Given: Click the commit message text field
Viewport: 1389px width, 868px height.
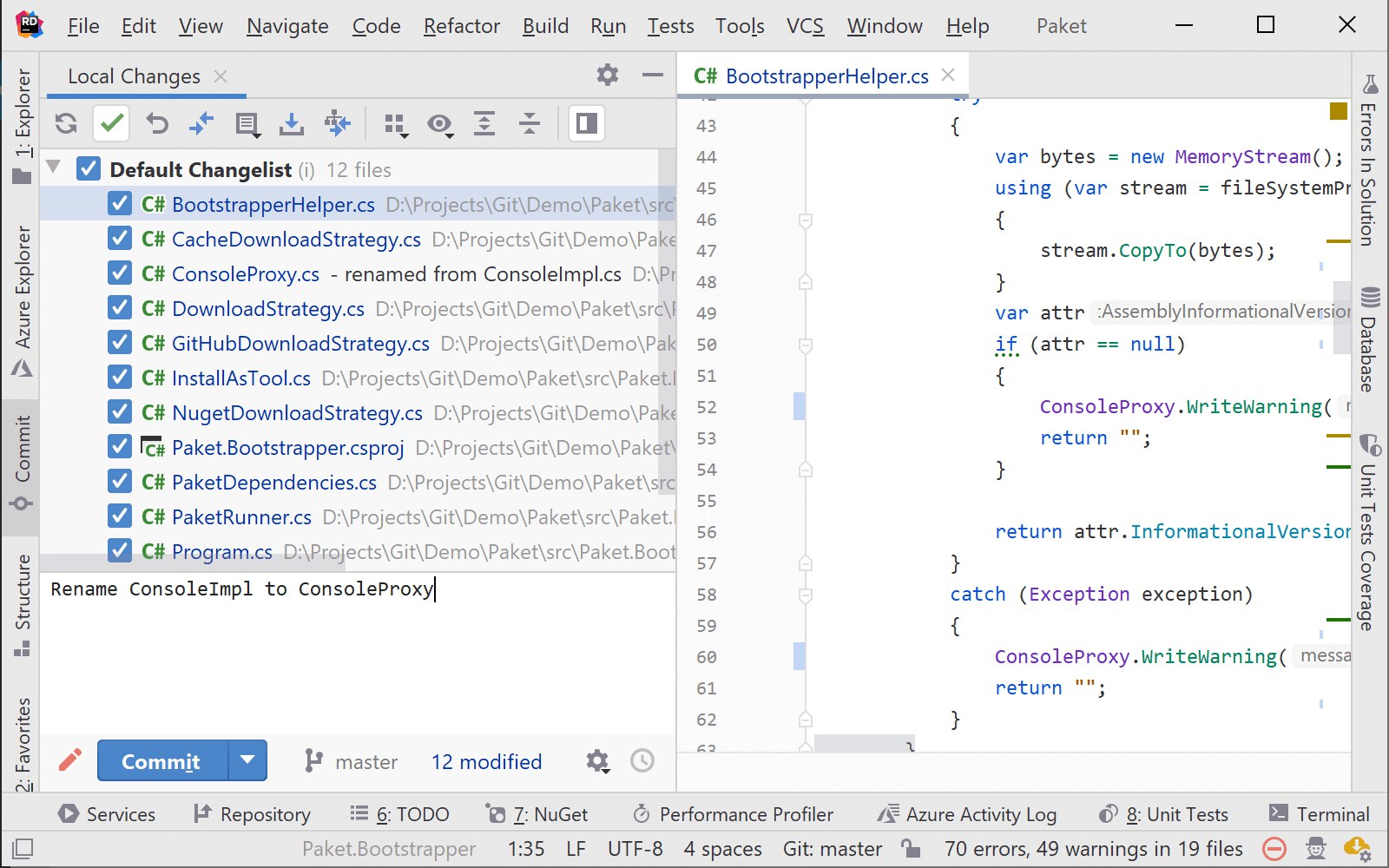Looking at the screenshot, I should tap(358, 653).
